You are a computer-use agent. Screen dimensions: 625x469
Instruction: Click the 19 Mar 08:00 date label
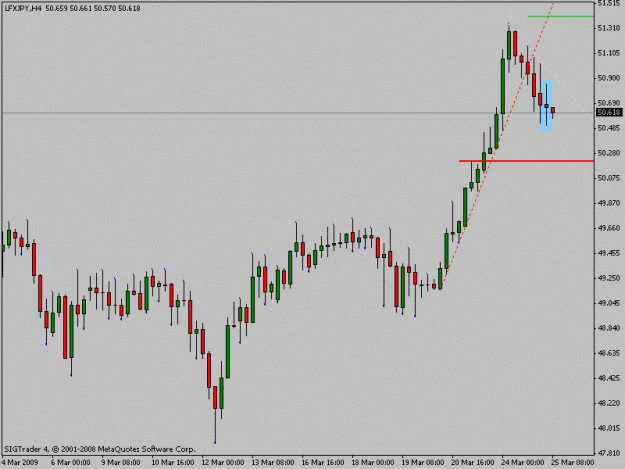tap(423, 462)
